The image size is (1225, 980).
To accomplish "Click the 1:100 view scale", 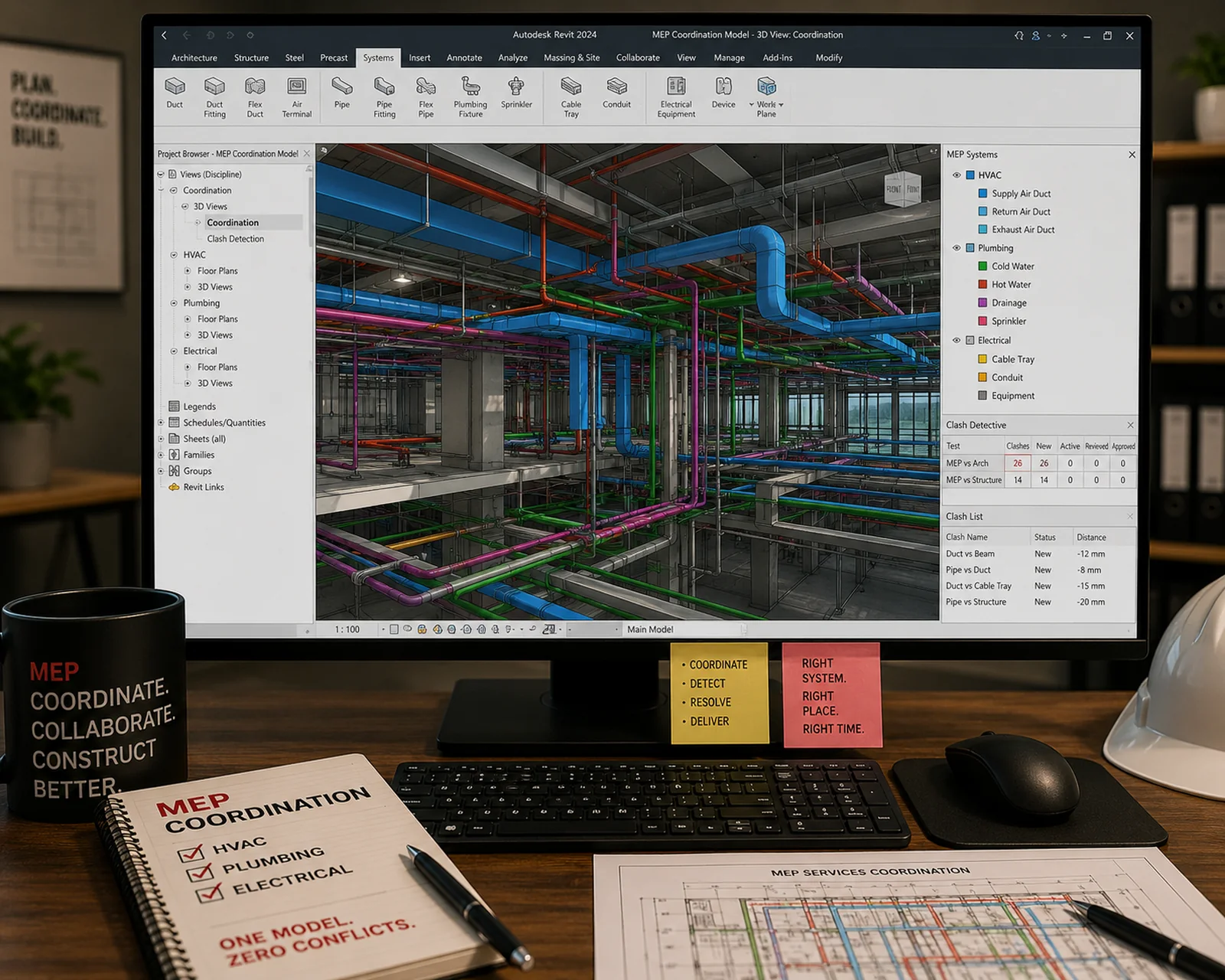I will [x=347, y=629].
